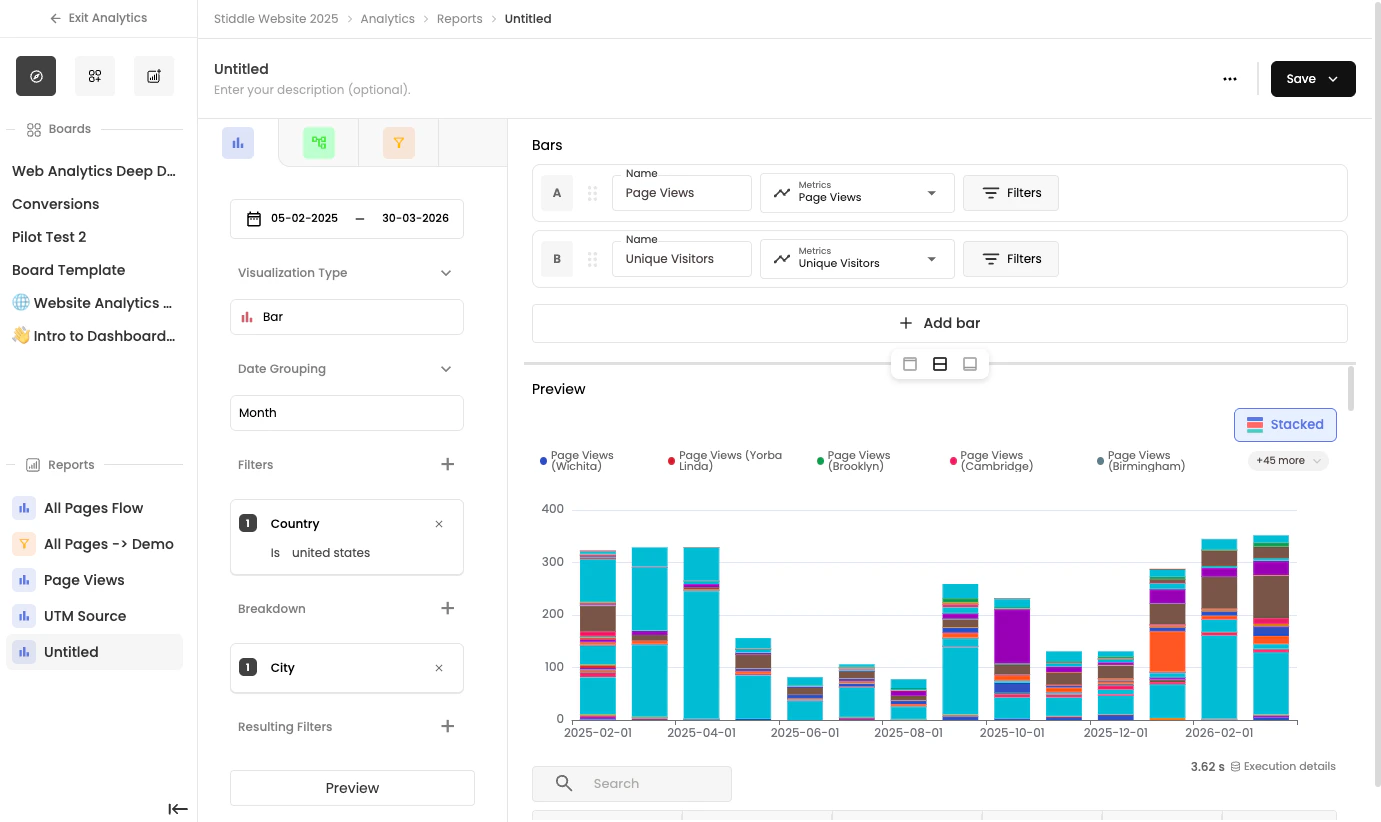1381x822 pixels.
Task: Select the green flow chart tab icon
Action: (x=318, y=143)
